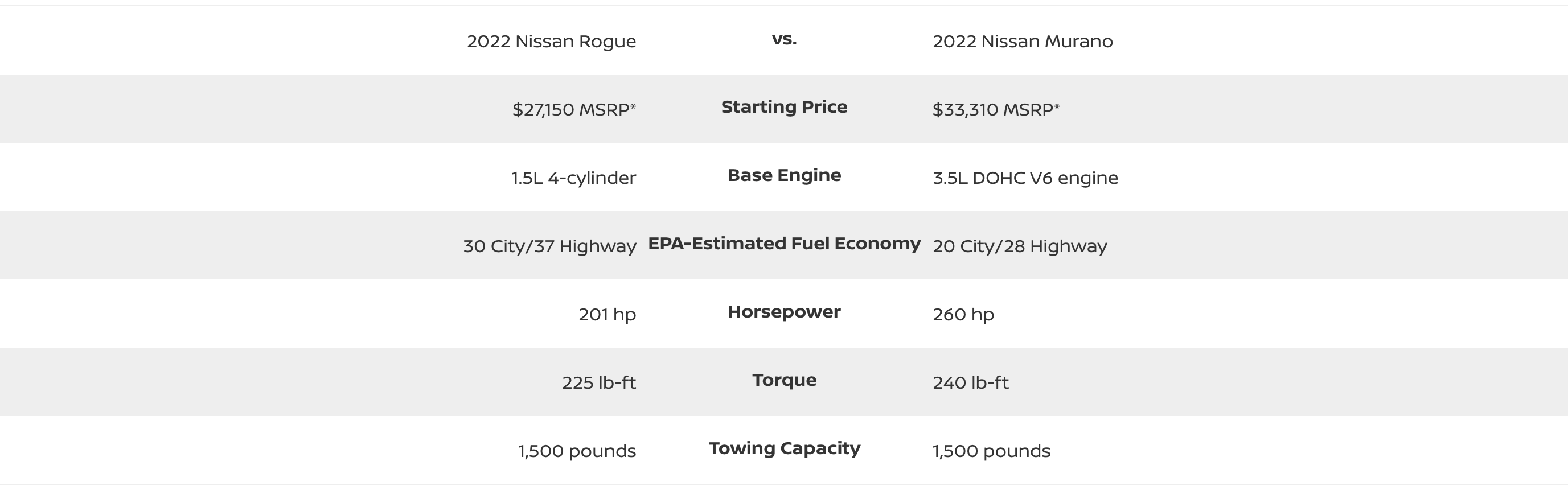The width and height of the screenshot is (1568, 486).
Task: Select the Towing Capacity row label
Action: [784, 449]
